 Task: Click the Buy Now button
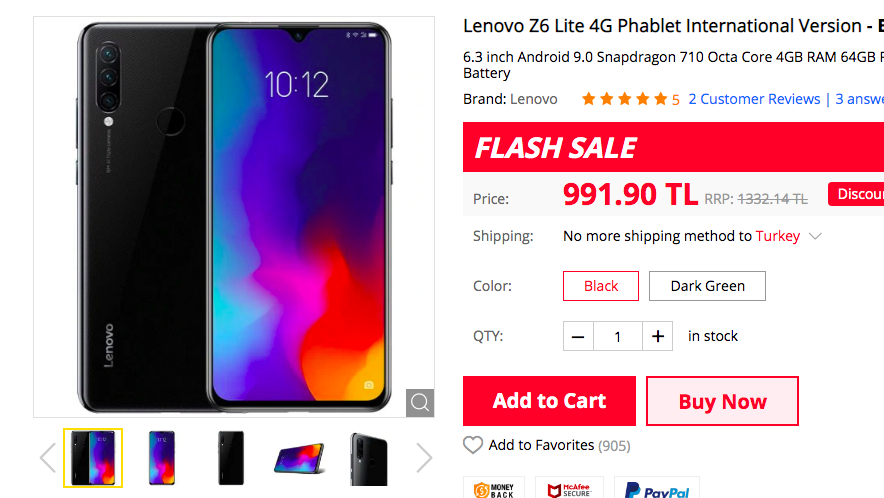[x=723, y=401]
